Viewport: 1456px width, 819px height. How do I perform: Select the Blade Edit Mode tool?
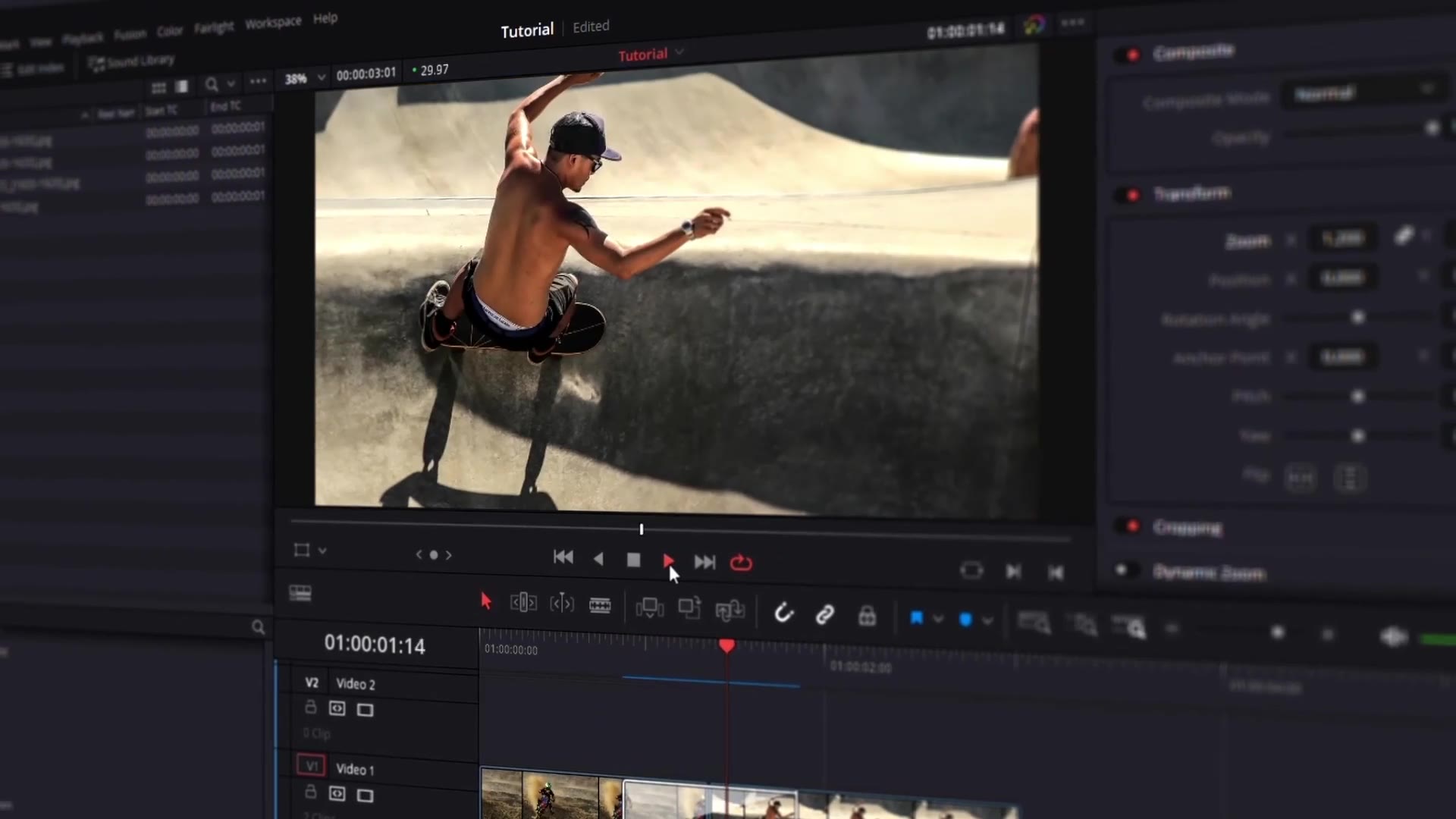(600, 605)
